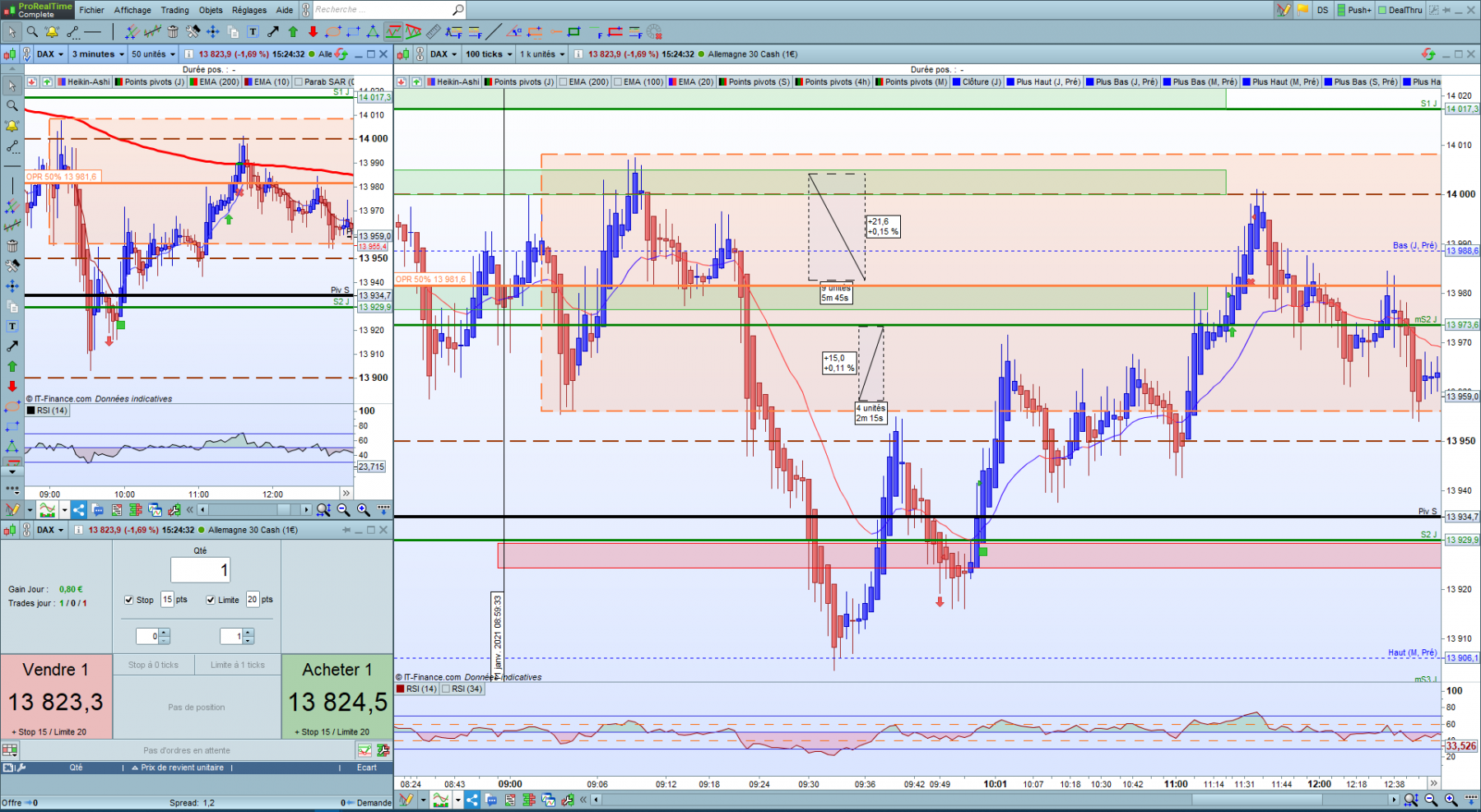Viewport: 1481px width, 812px height.
Task: Select the green up arrow tool
Action: coord(293,32)
